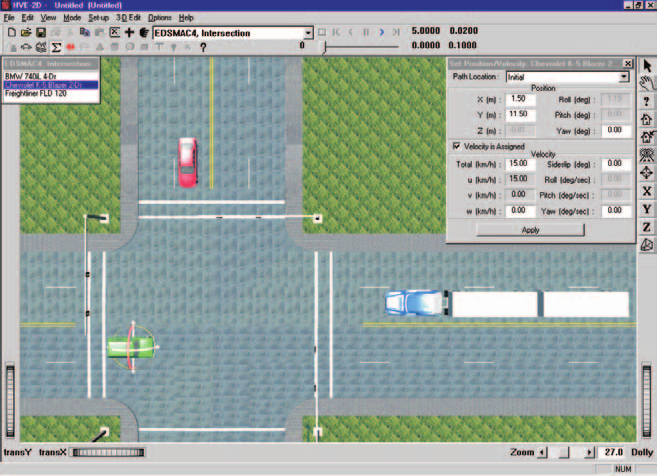Viewport: 657px width, 476px height.
Task: Click the question mark in right toolbar
Action: (x=647, y=101)
